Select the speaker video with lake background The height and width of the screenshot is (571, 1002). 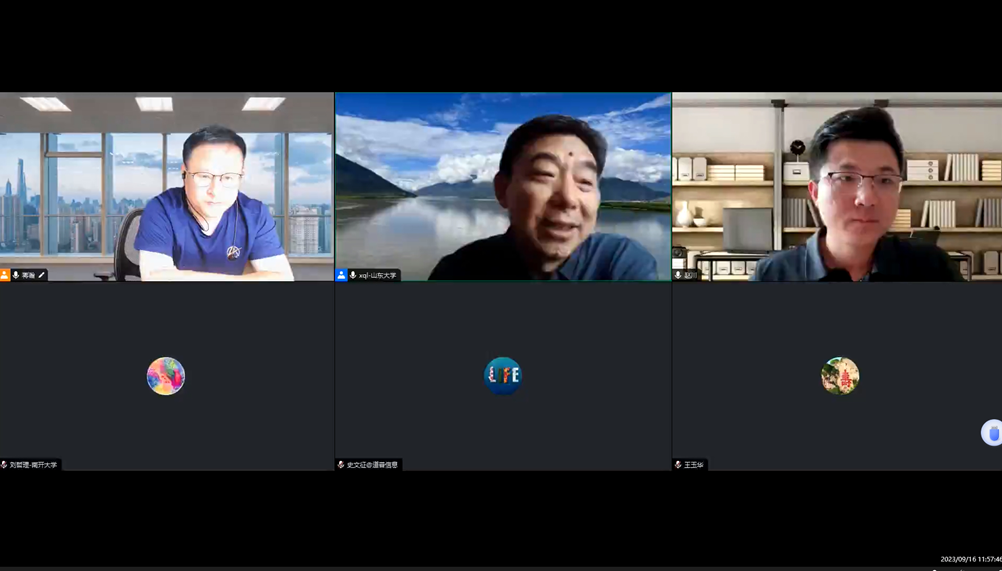pyautogui.click(x=503, y=186)
